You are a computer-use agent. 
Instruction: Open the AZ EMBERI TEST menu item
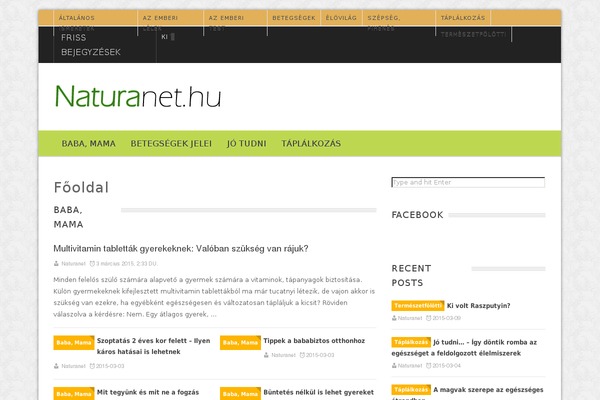(226, 23)
